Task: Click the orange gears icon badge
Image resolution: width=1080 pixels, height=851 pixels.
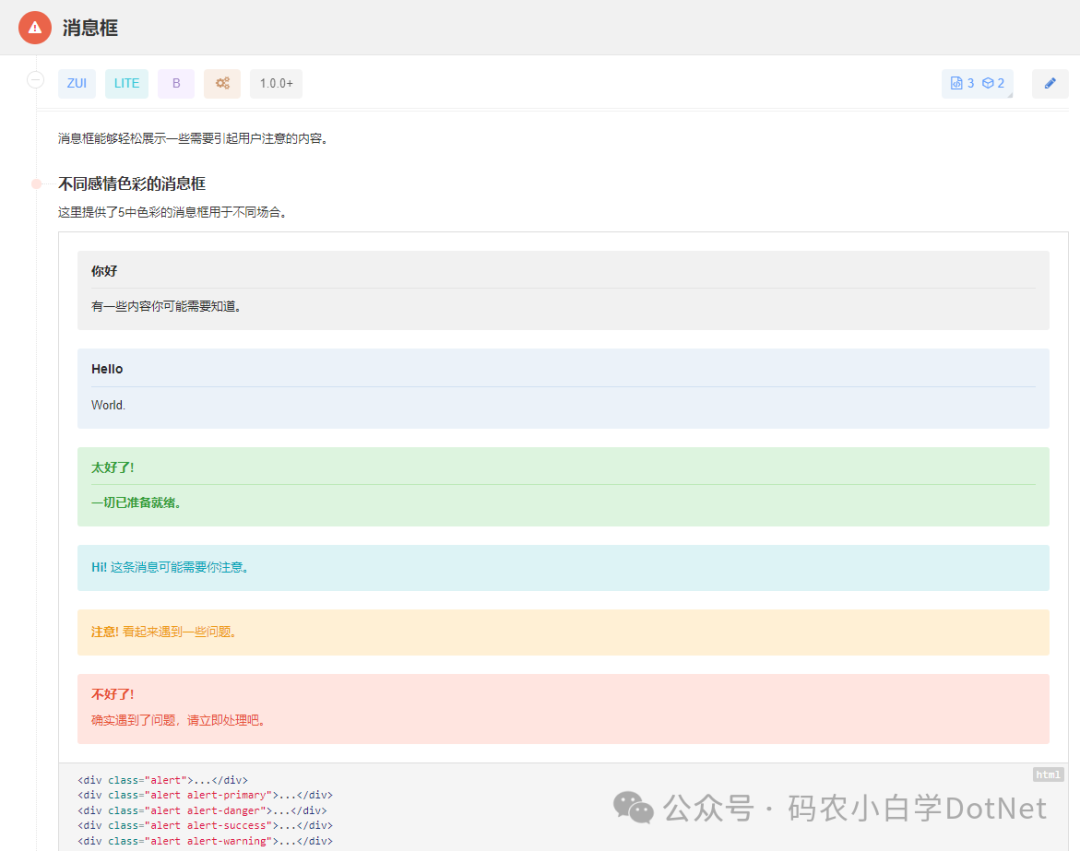Action: coord(222,84)
